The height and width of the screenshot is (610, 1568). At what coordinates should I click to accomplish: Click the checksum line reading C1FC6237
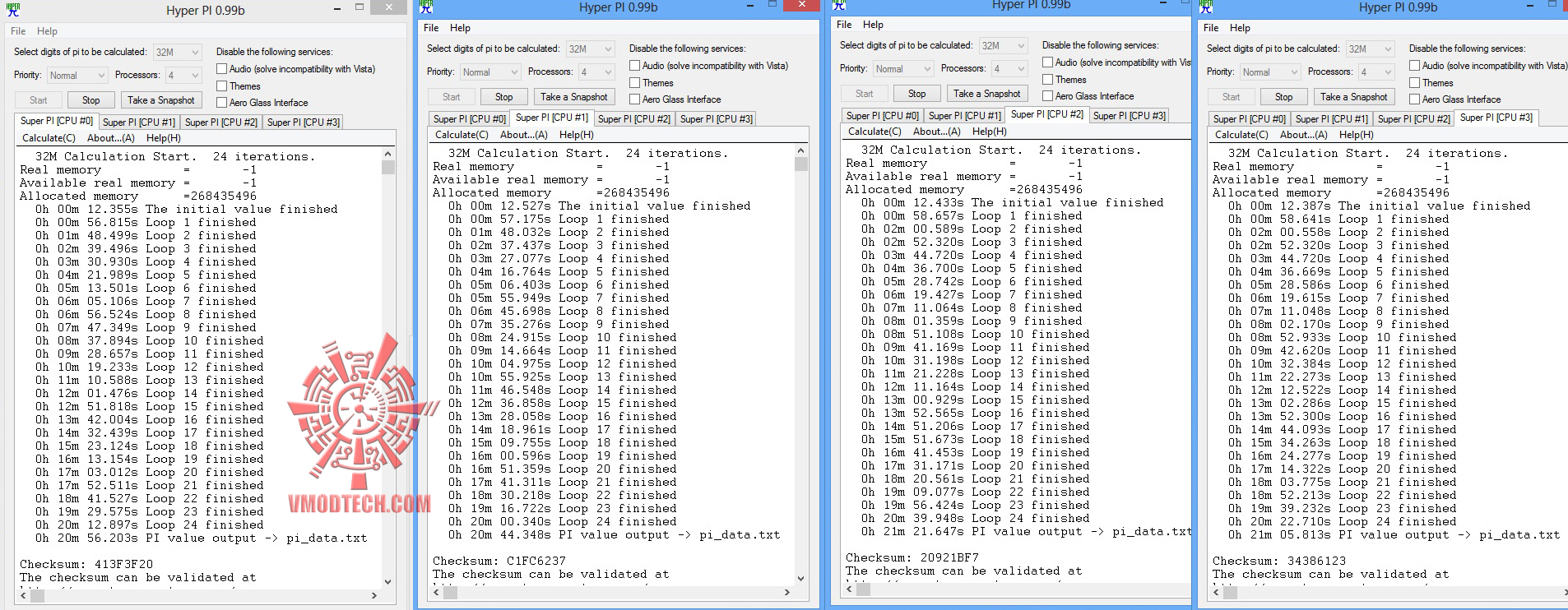pos(499,561)
